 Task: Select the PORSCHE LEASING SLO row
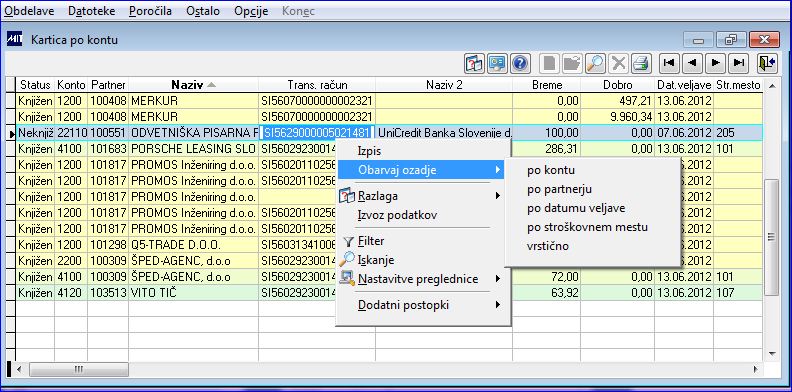[193, 149]
